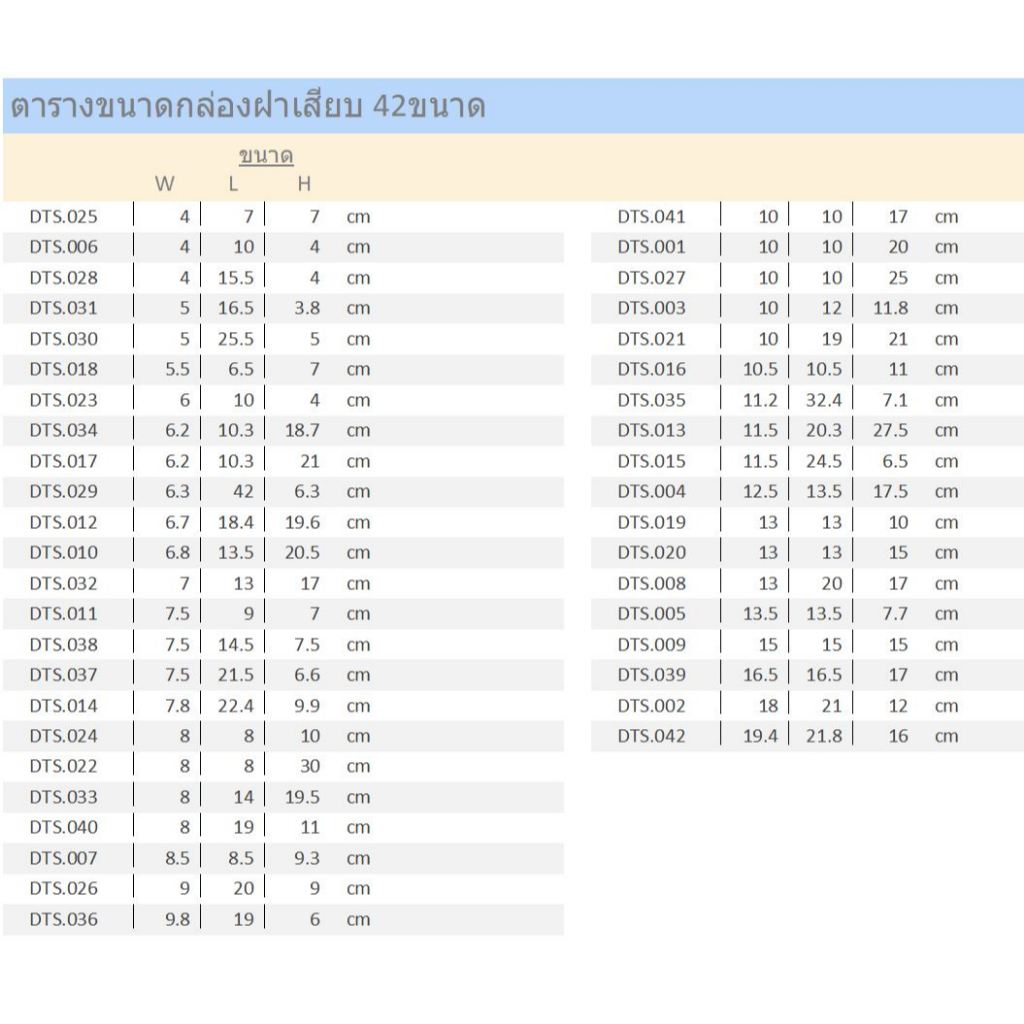Click length value 42 for DTS.029

[243, 491]
